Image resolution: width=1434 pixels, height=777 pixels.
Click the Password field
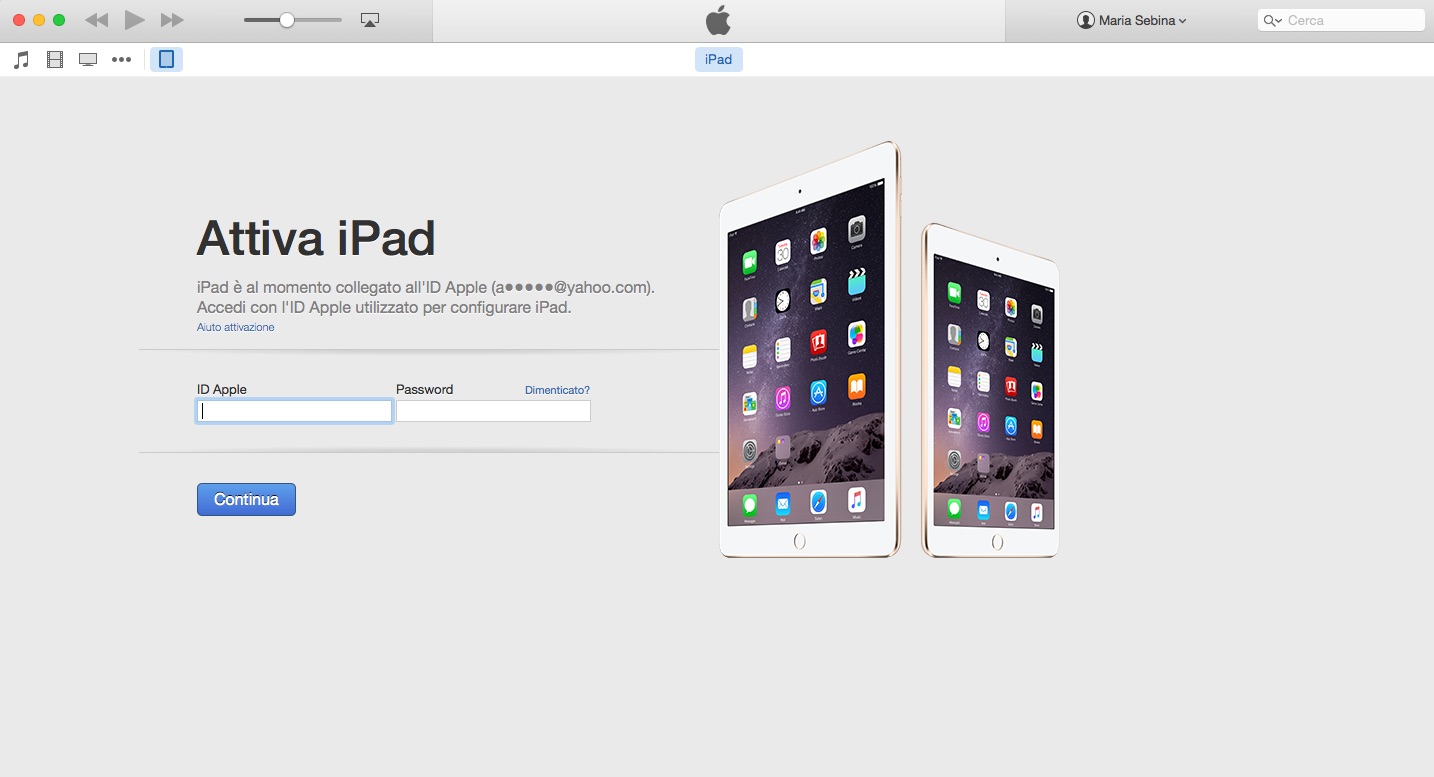[493, 411]
